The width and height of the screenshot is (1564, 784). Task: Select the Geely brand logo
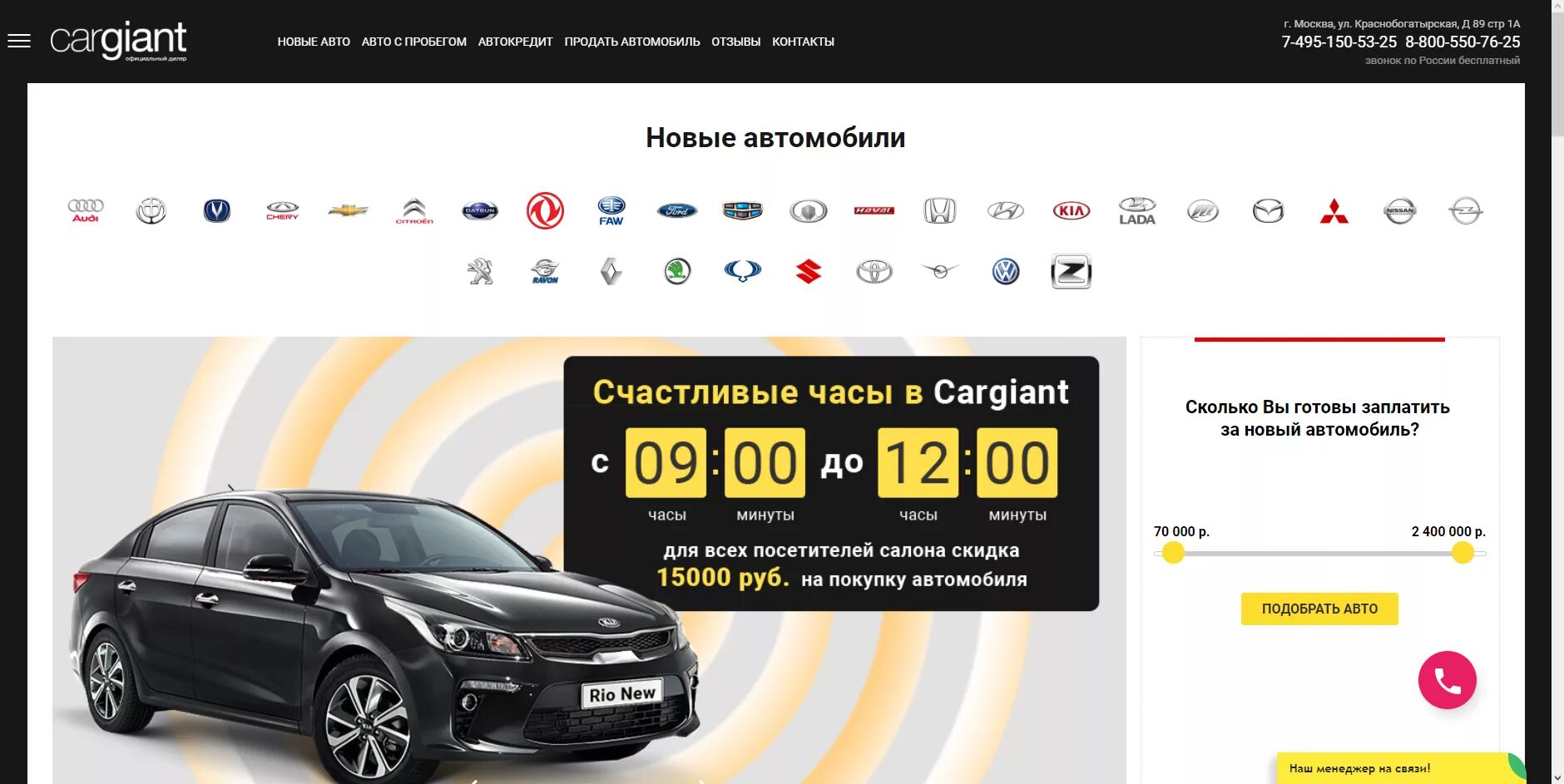(743, 211)
